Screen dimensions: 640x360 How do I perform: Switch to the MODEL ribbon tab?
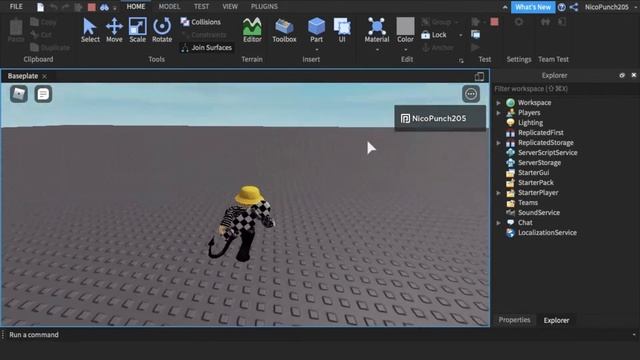point(169,7)
